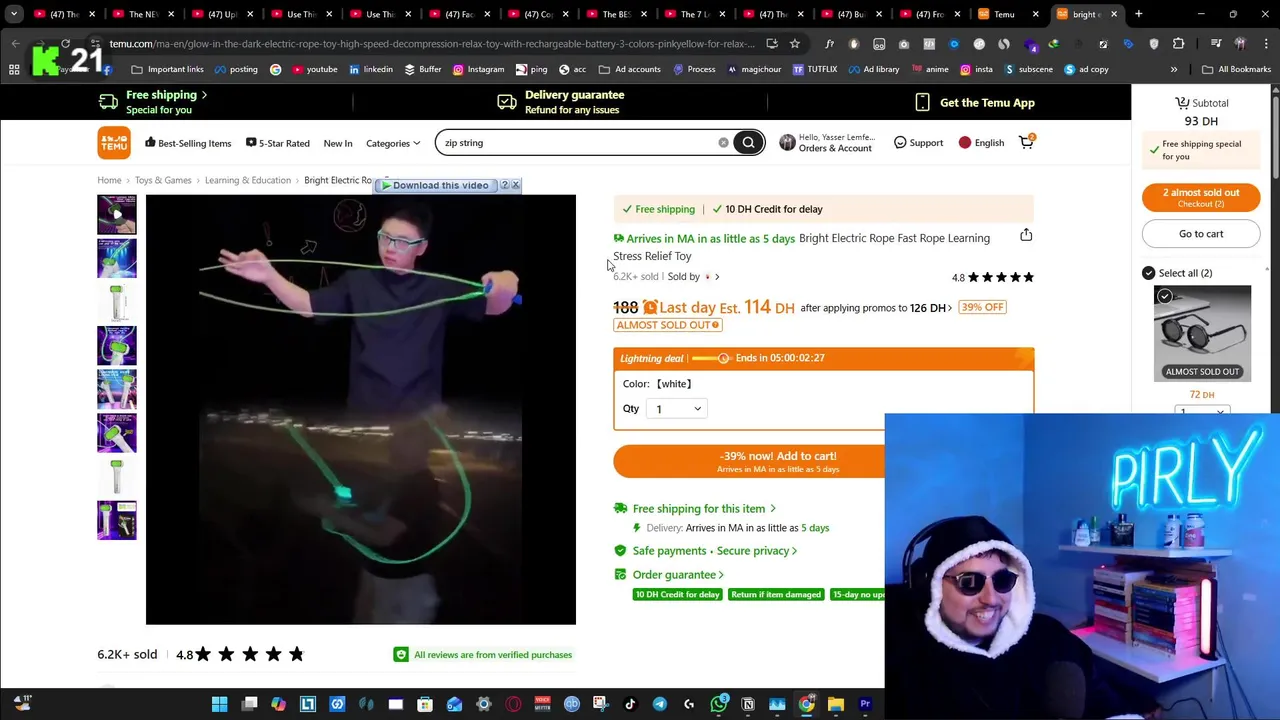
Task: Click the share icon beside product title
Action: (x=1026, y=235)
